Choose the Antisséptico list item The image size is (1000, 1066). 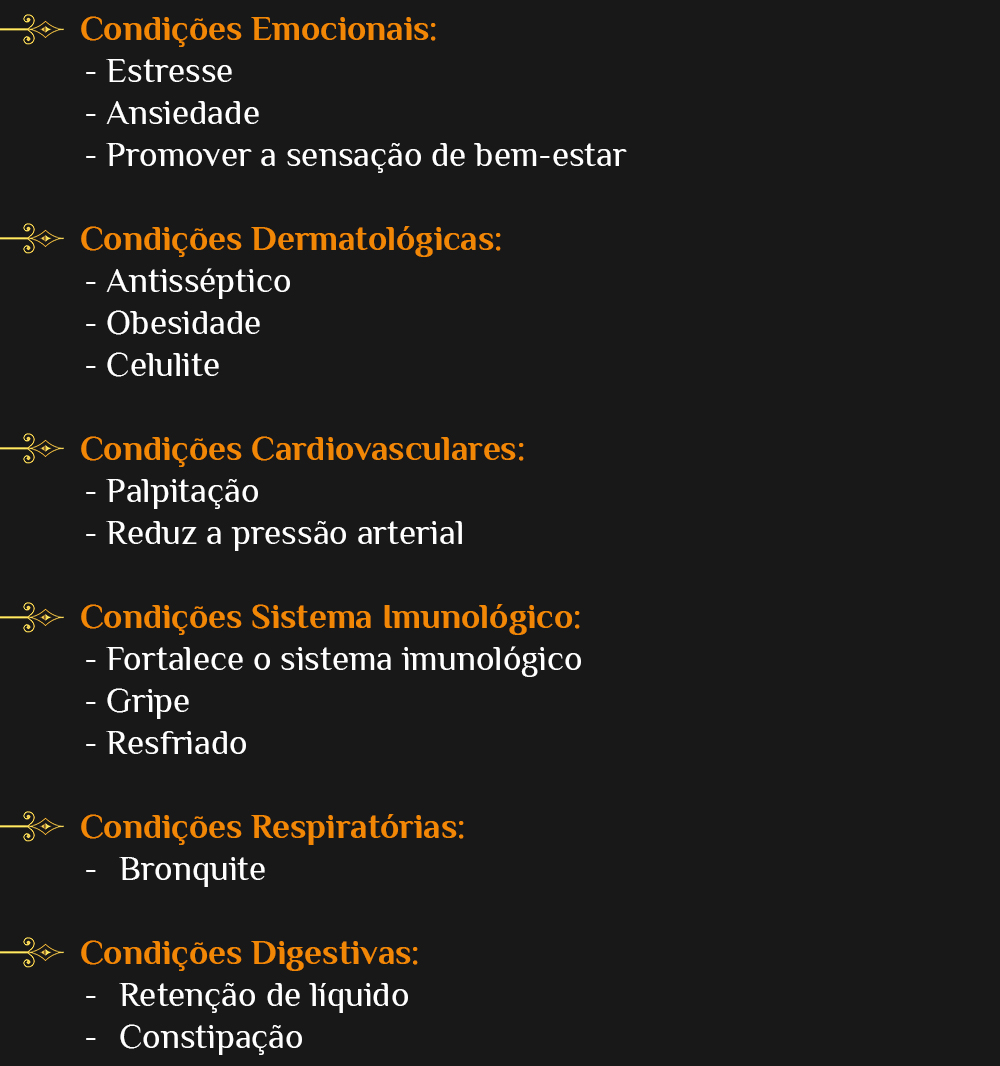198,282
